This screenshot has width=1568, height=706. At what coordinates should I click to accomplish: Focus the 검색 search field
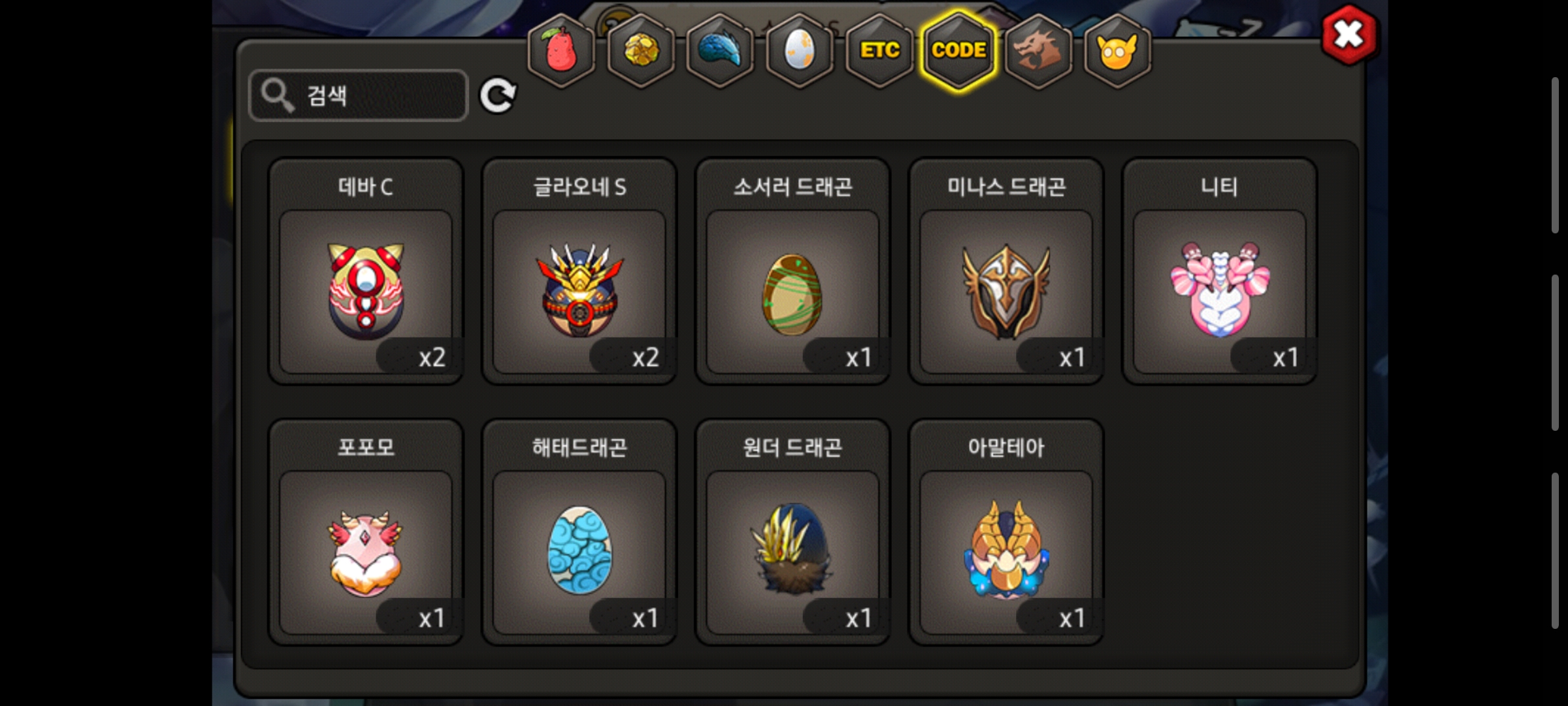359,95
